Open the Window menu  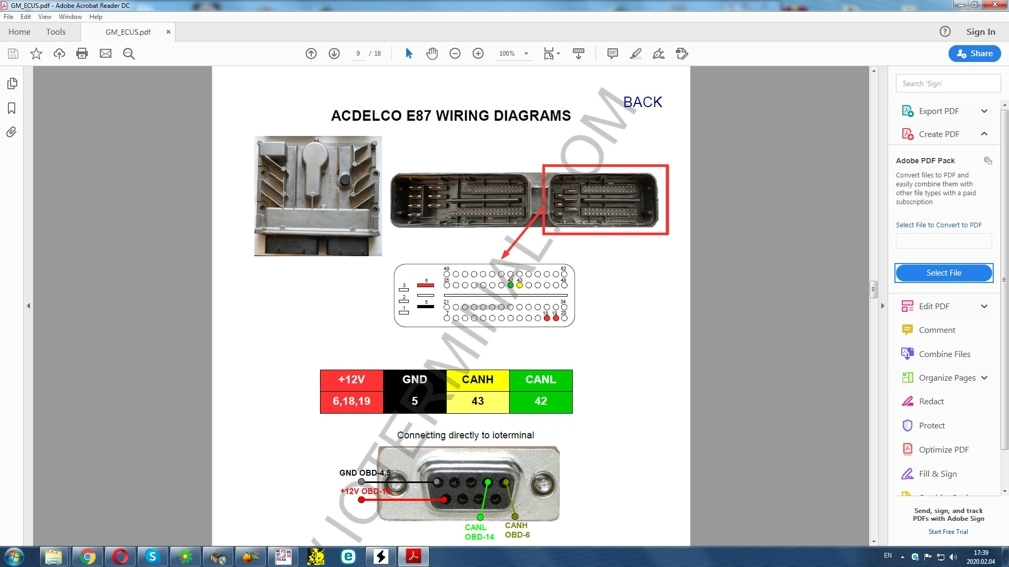click(70, 17)
